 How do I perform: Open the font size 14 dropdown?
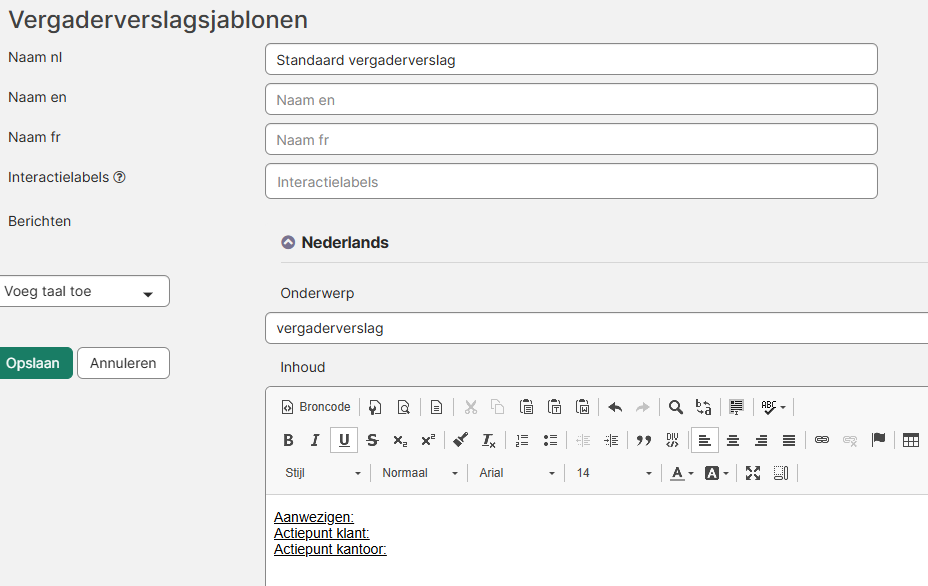pyautogui.click(x=613, y=473)
